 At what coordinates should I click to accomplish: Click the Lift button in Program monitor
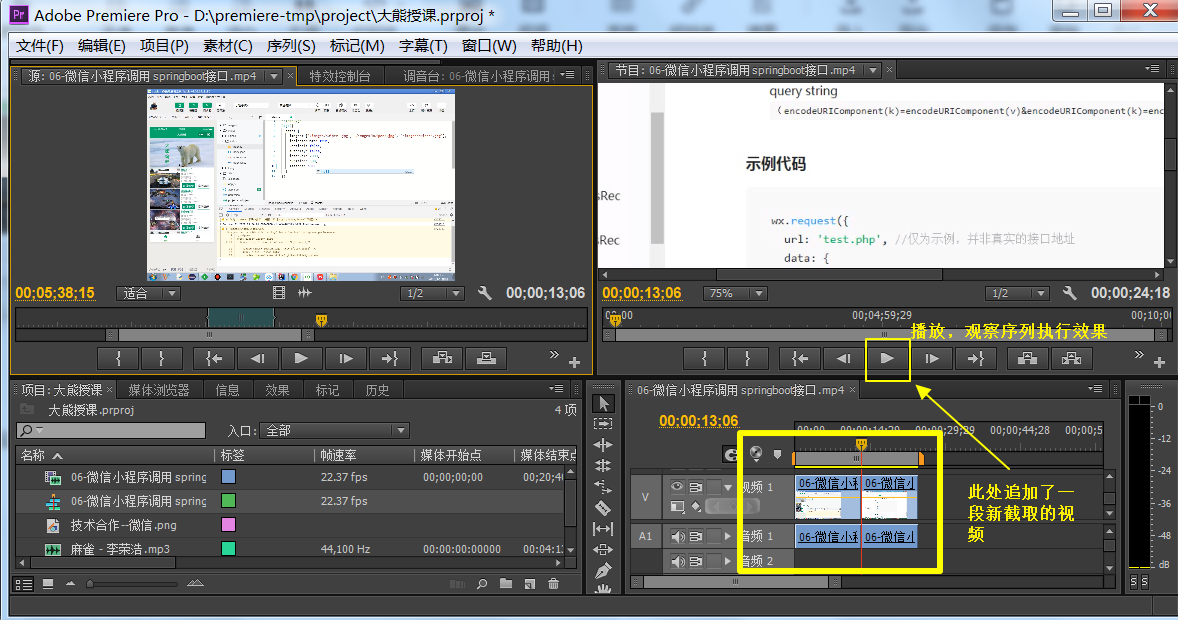(1027, 358)
